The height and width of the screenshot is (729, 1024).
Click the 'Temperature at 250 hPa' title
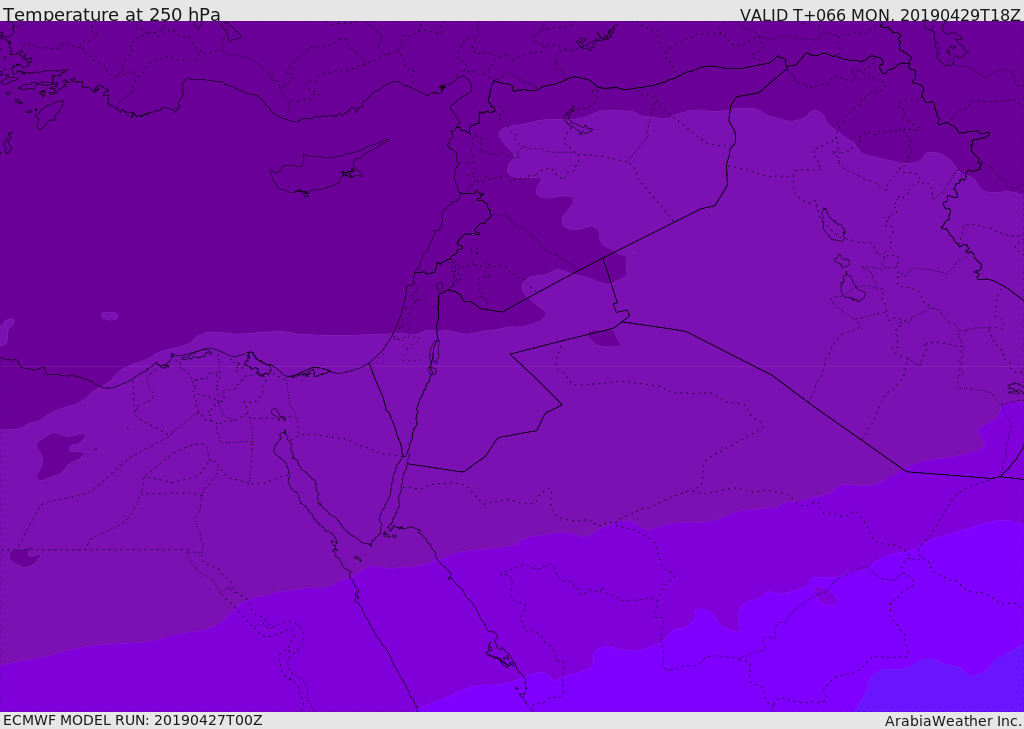pos(111,15)
